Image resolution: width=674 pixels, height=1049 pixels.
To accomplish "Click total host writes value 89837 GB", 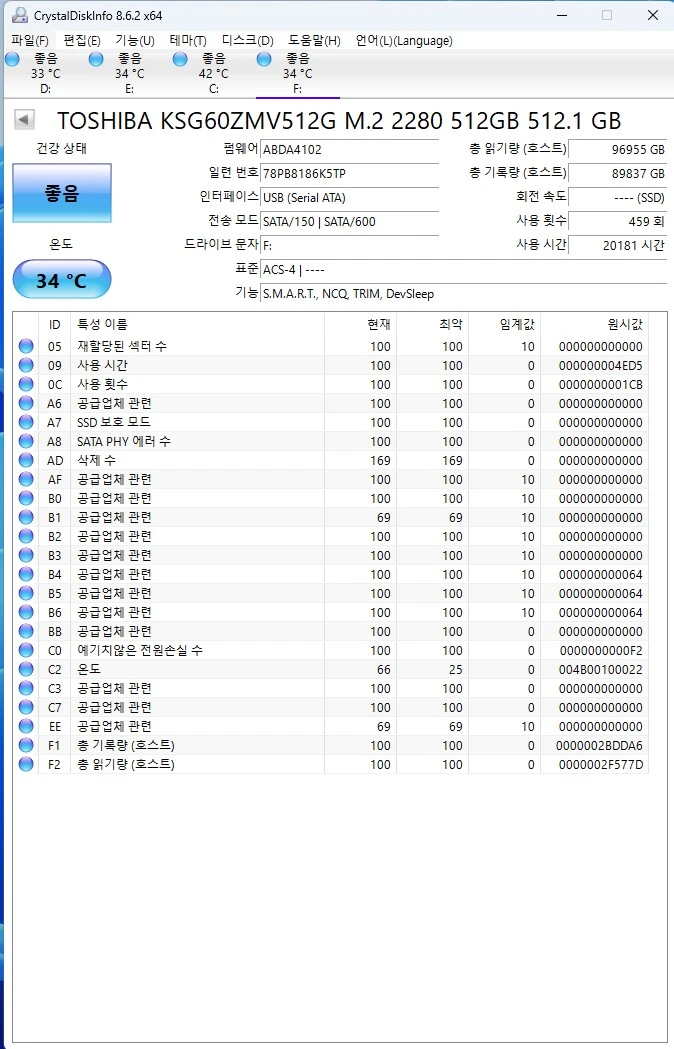I will [617, 173].
